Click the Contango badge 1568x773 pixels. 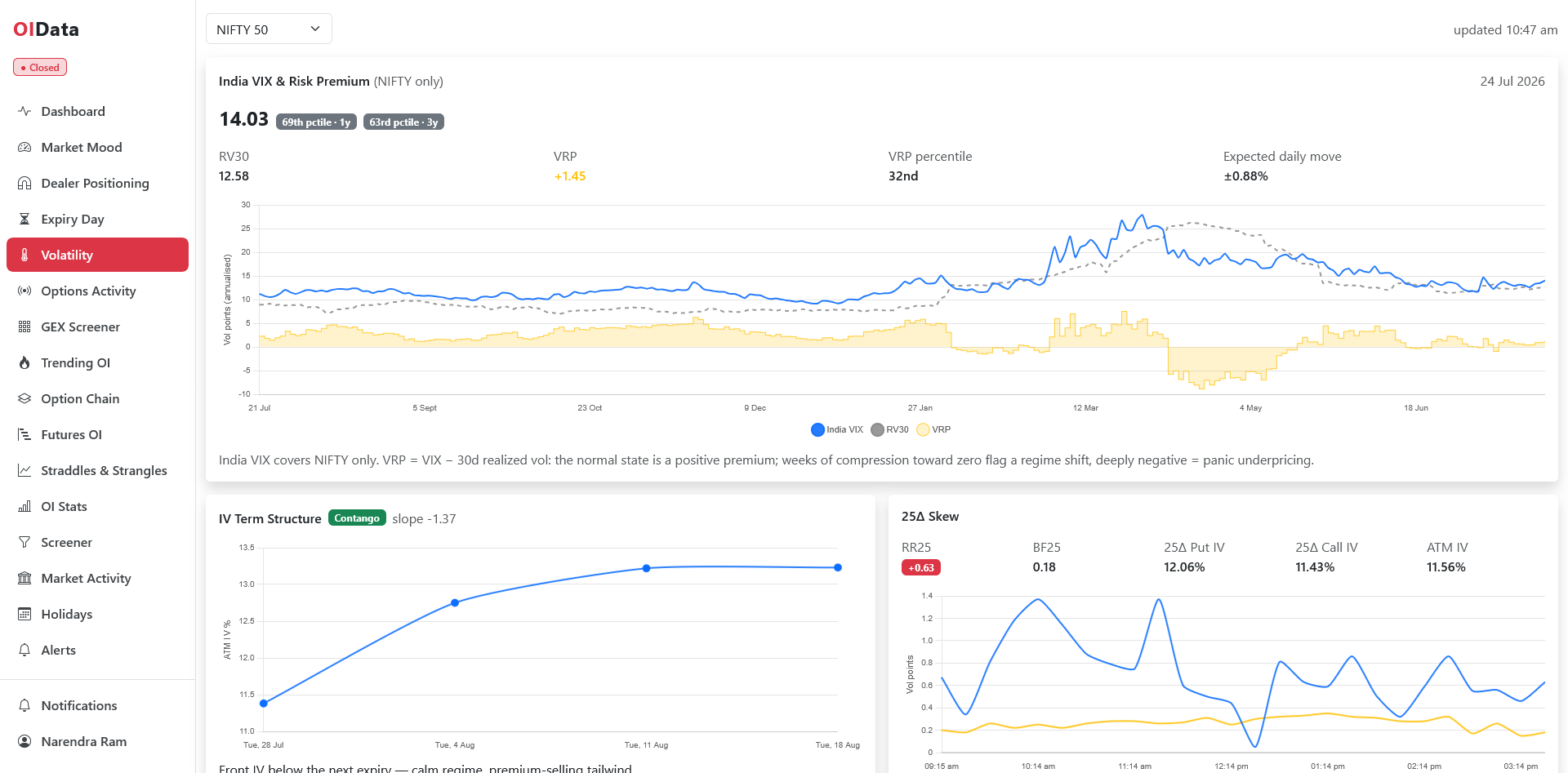357,518
